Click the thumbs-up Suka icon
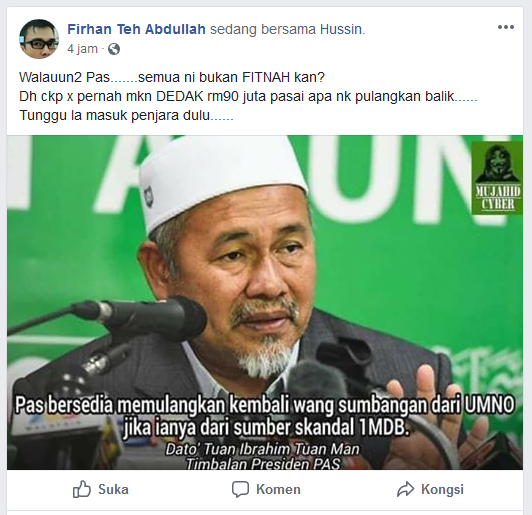The height and width of the screenshot is (515, 532). [82, 489]
